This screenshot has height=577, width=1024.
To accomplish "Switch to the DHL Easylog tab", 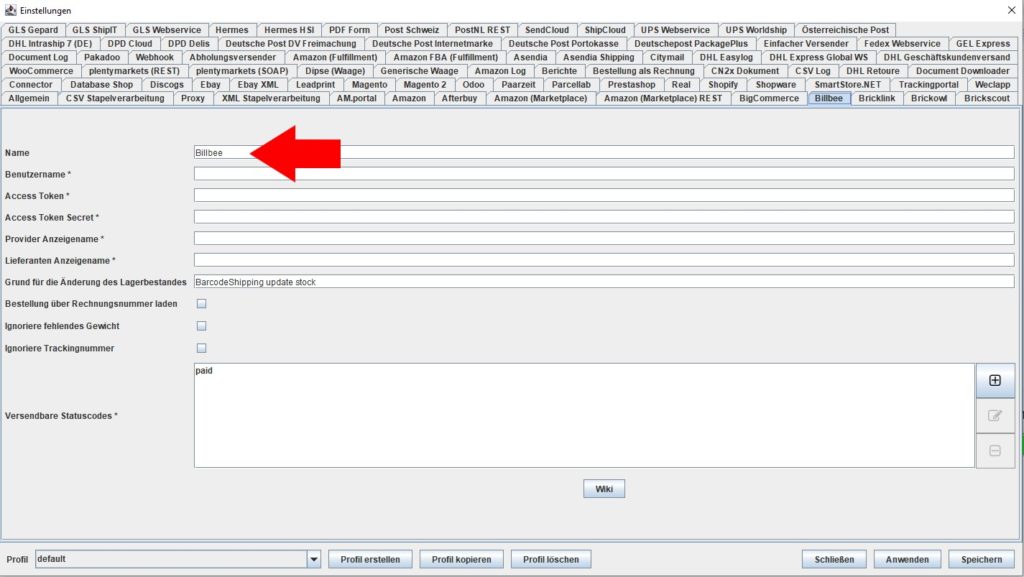I will (x=726, y=57).
